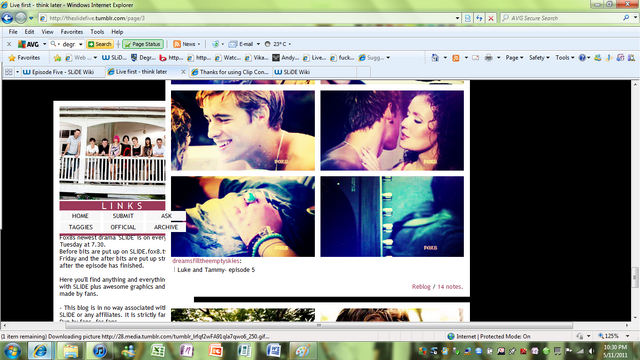
Task: Open the Tools menu in menu bar
Action: [x=97, y=32]
